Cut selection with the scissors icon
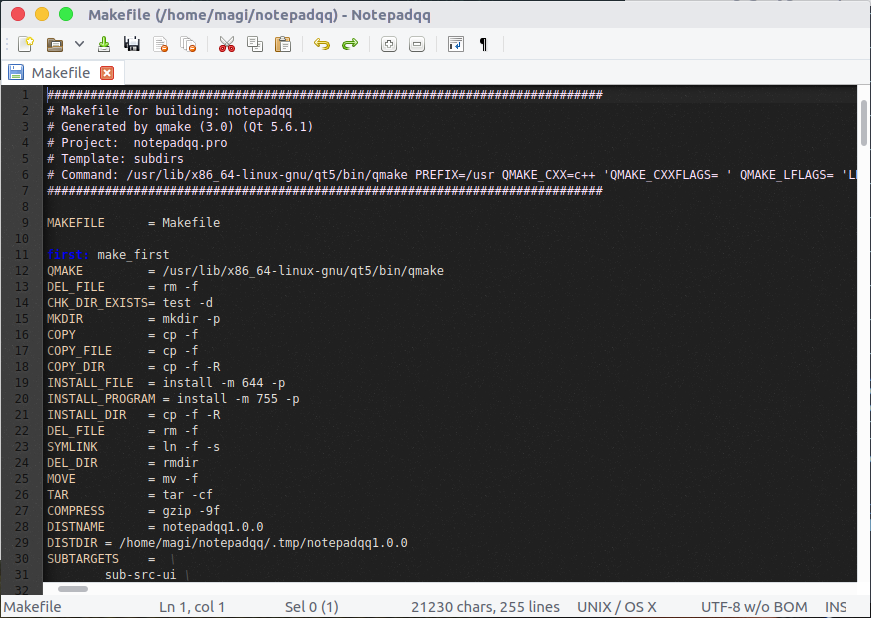Screen dimensions: 871x618 tap(227, 44)
